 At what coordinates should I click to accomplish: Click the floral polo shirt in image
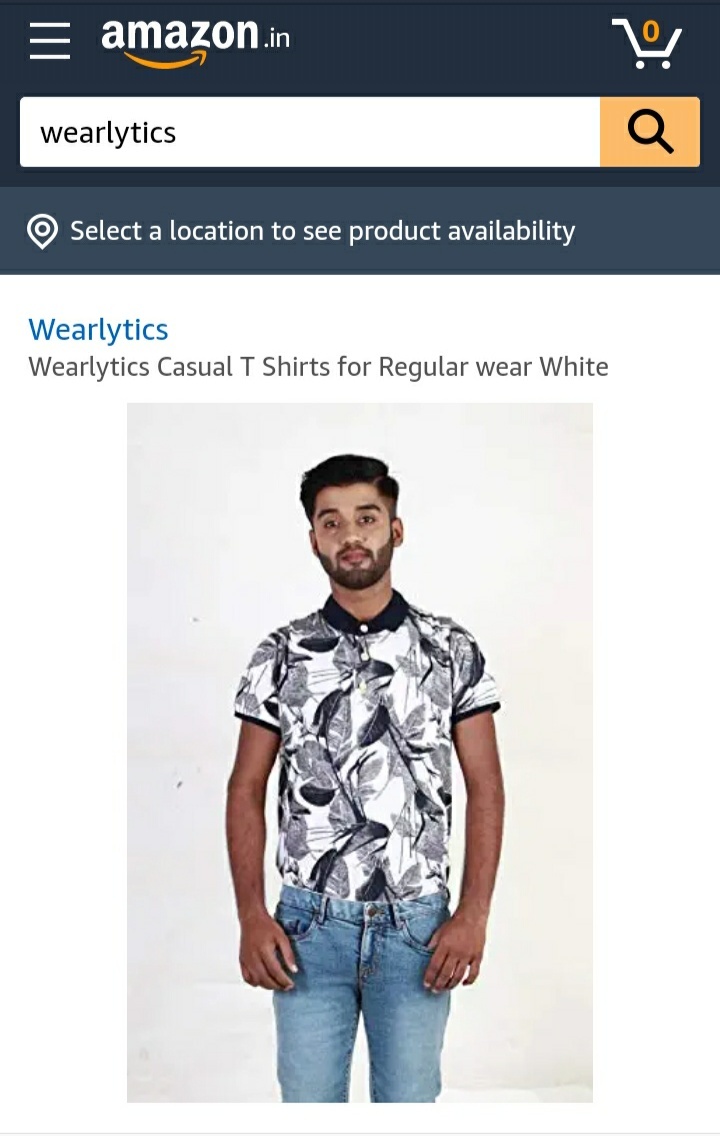[364, 746]
